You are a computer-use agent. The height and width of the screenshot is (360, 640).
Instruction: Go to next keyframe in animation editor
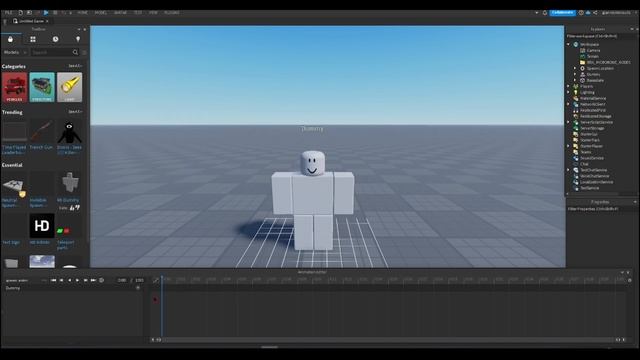(85, 280)
